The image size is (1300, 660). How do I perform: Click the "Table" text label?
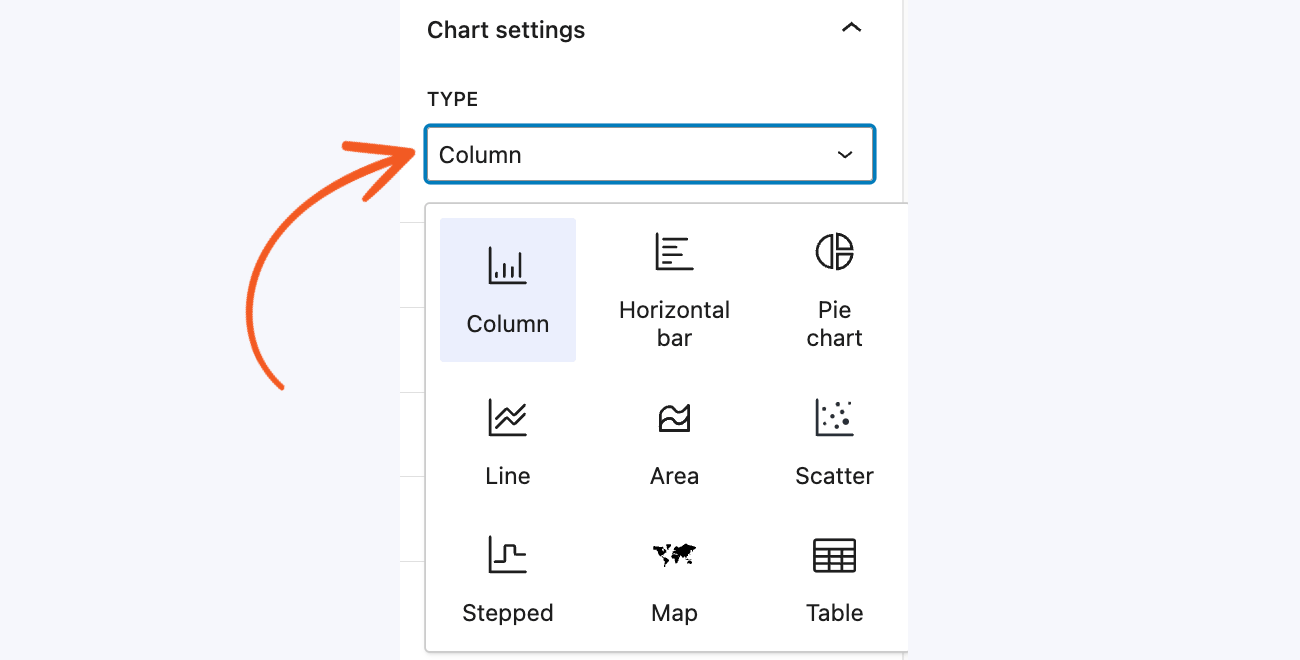click(x=834, y=613)
